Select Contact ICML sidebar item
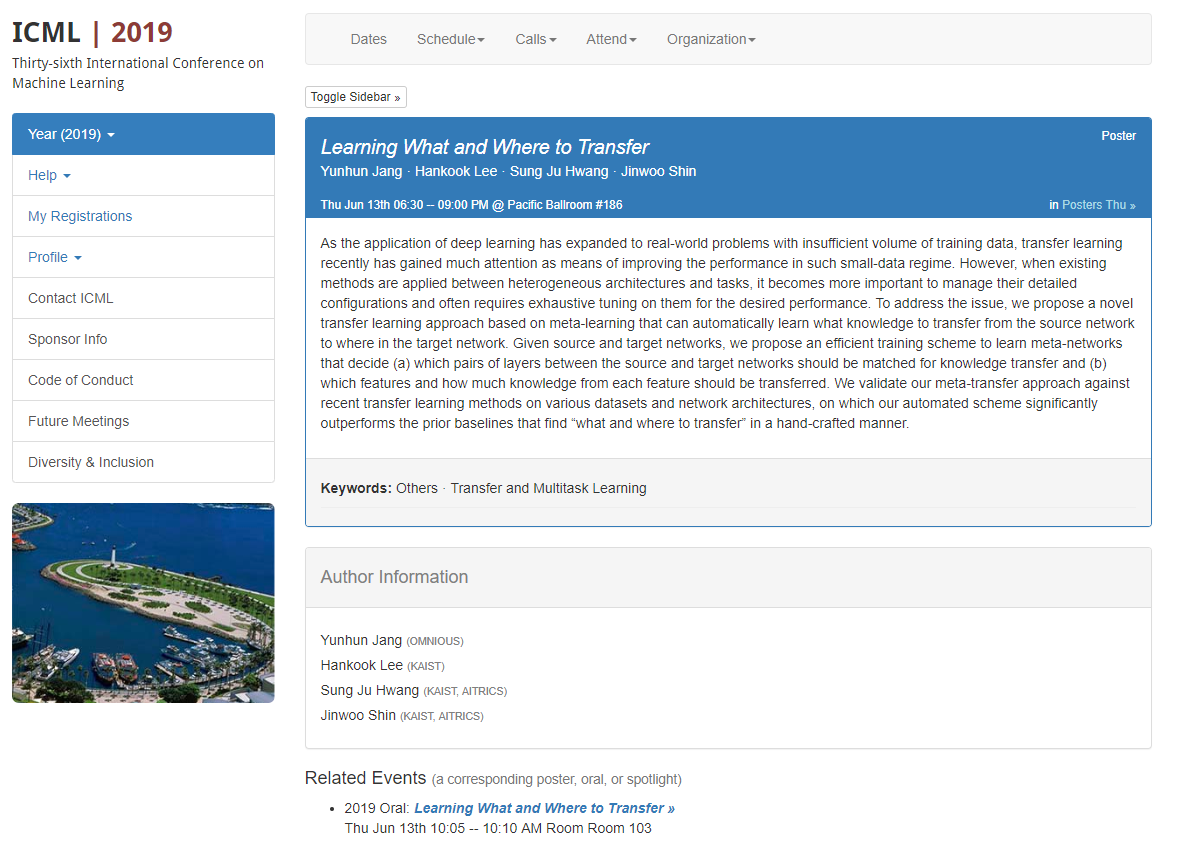 tap(143, 299)
